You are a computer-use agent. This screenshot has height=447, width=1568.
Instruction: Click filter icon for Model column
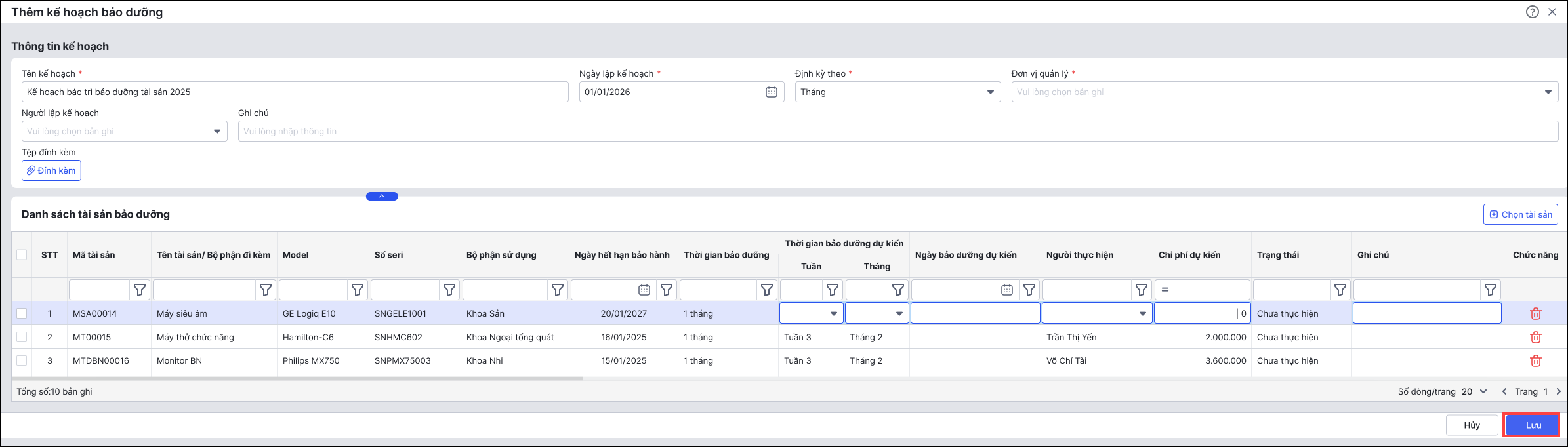(x=358, y=290)
